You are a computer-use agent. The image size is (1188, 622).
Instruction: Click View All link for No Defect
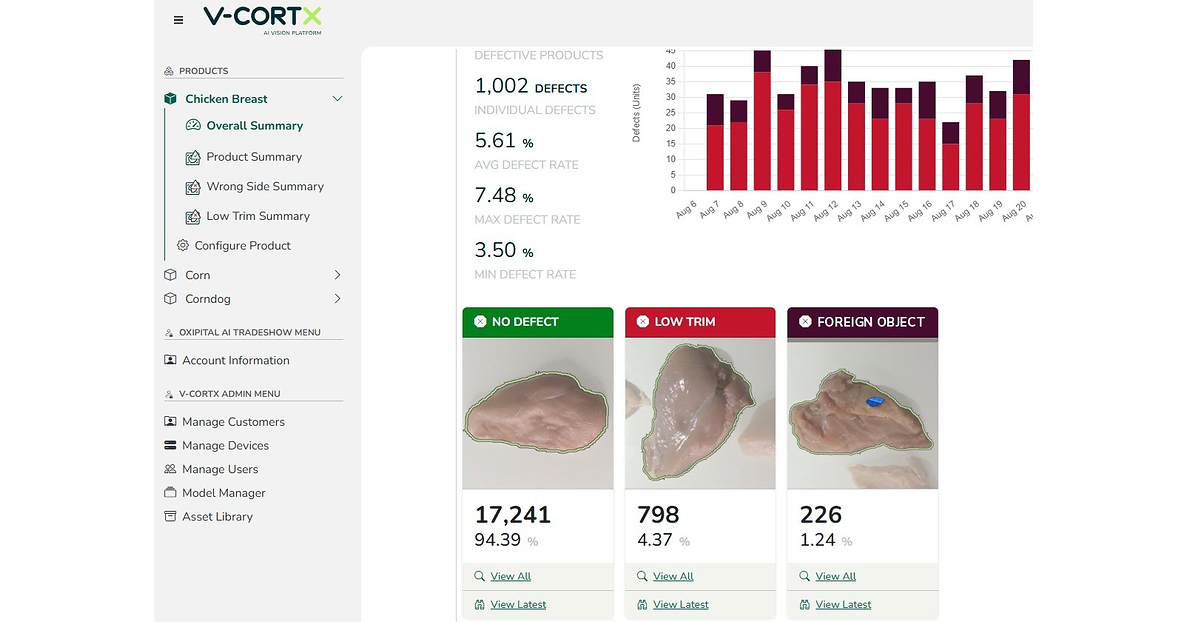[511, 577]
